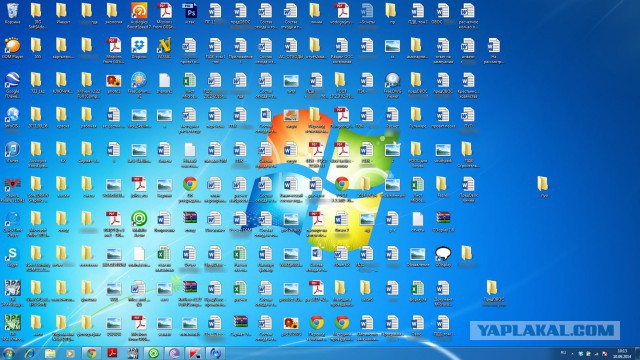Open the Kaspersky taskbar button
640x360 pixels.
pyautogui.click(x=194, y=353)
